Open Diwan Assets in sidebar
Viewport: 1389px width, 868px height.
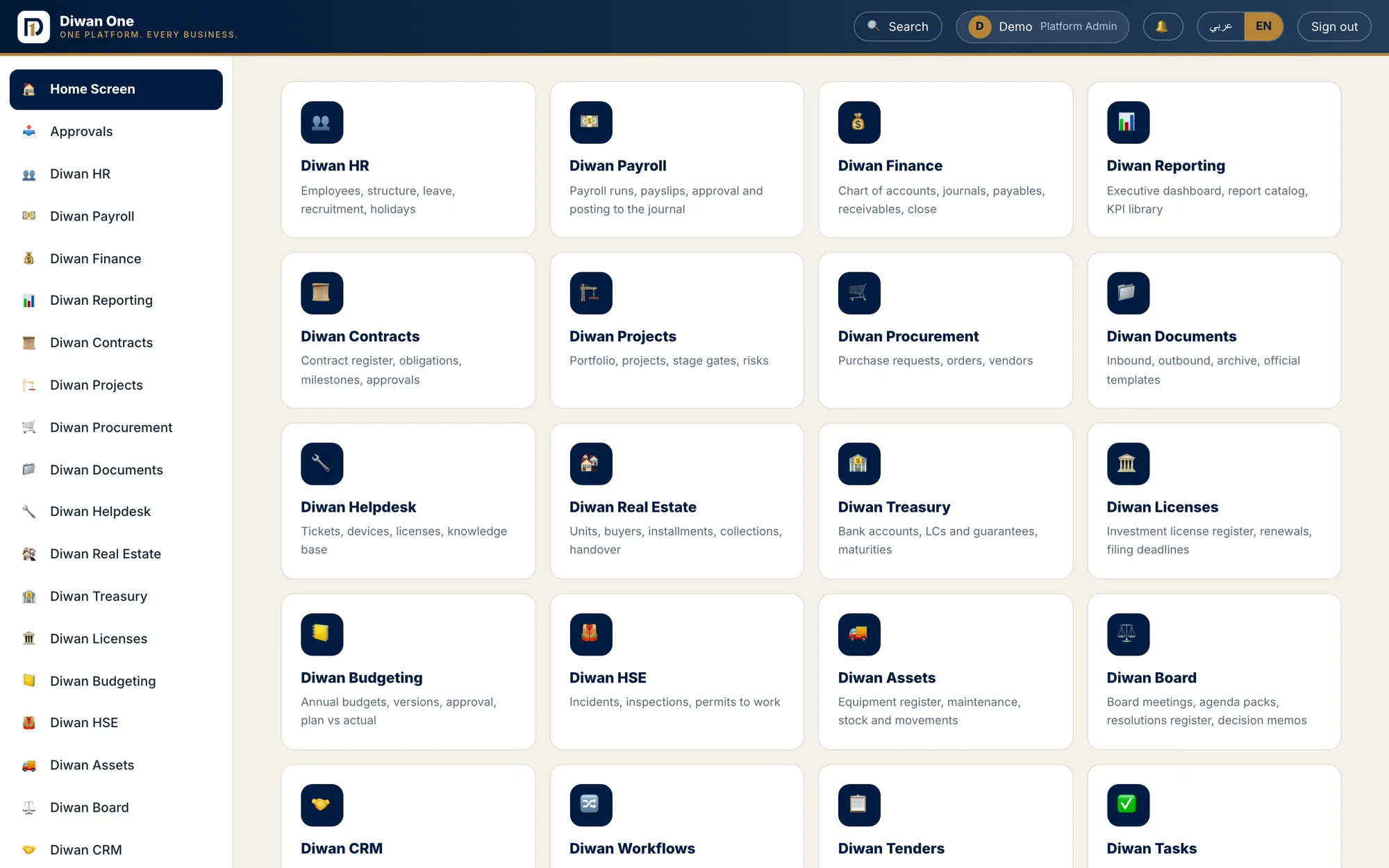pos(116,765)
